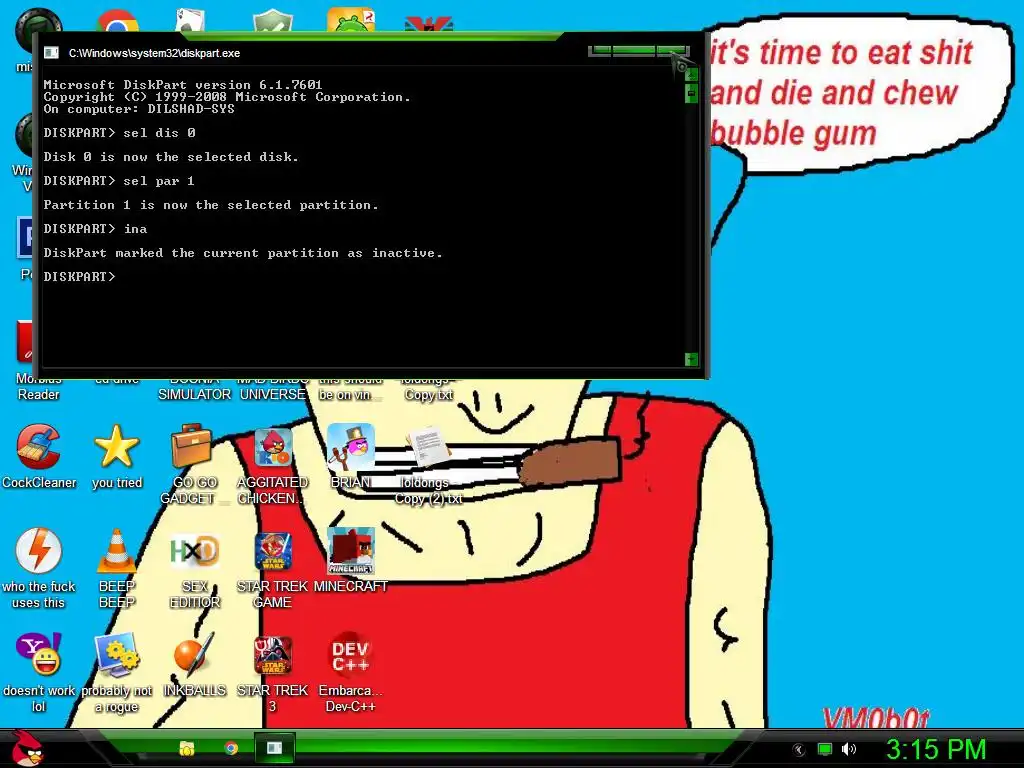Select the diskpart taskbar button
Viewport: 1024px width, 768px height.
pyautogui.click(x=274, y=748)
